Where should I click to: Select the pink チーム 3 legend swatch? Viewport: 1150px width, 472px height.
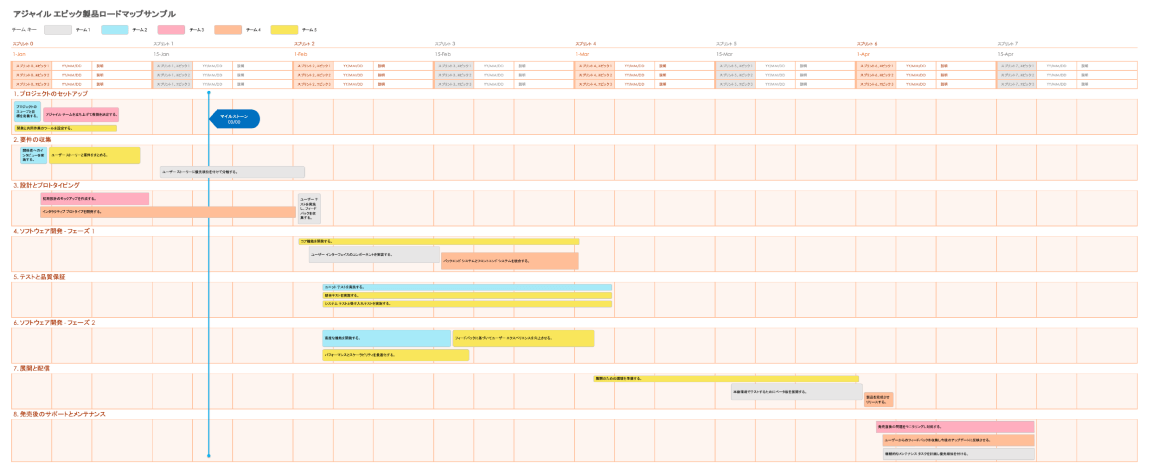tap(171, 30)
